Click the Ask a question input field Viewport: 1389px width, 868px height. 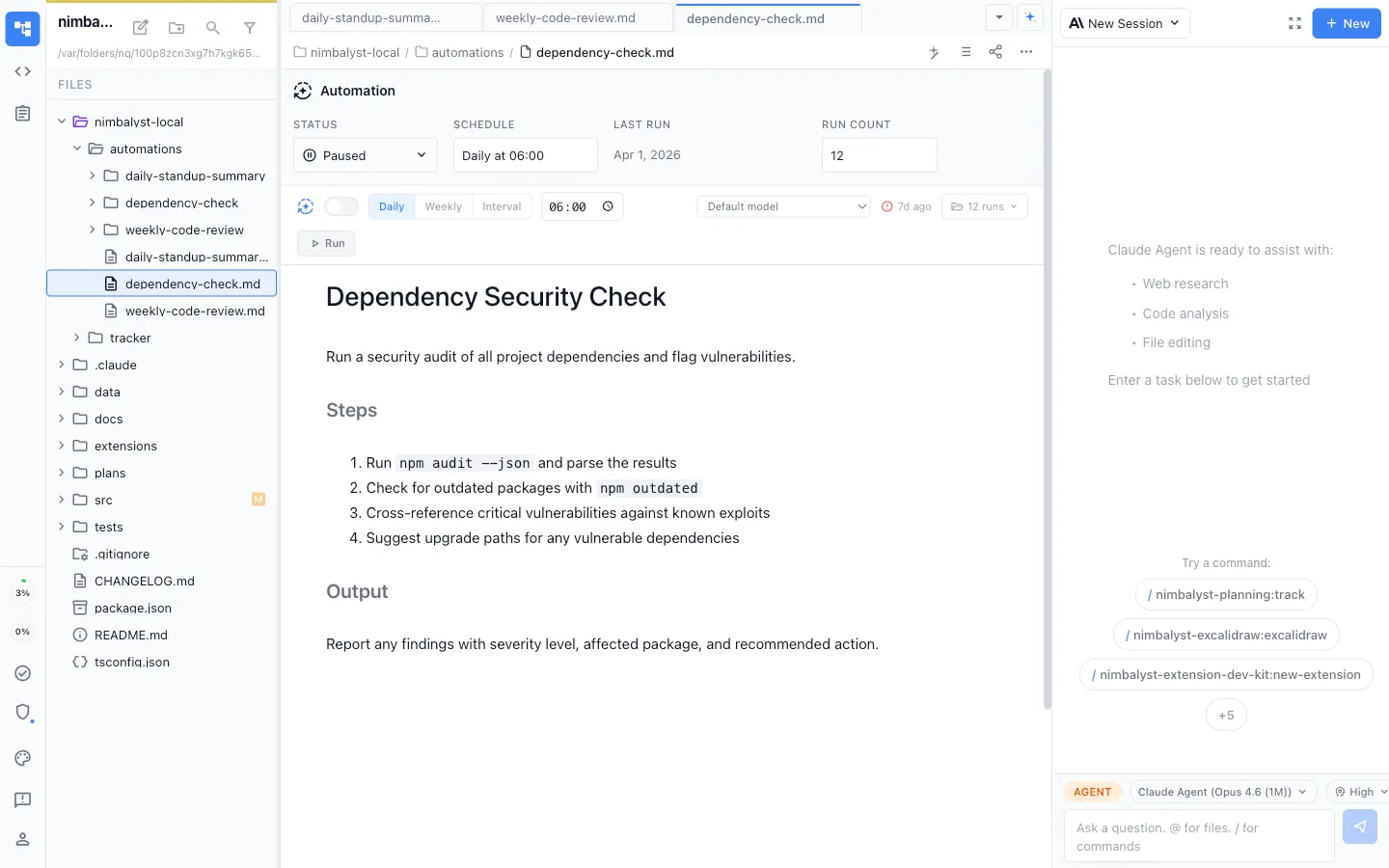(x=1198, y=836)
